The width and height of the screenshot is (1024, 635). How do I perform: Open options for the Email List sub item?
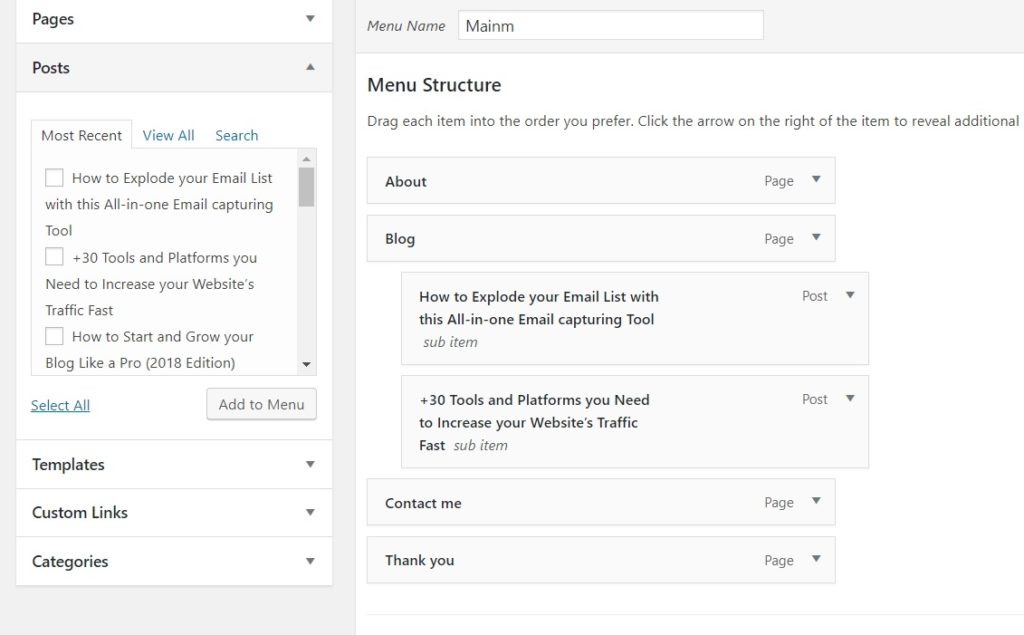(849, 295)
